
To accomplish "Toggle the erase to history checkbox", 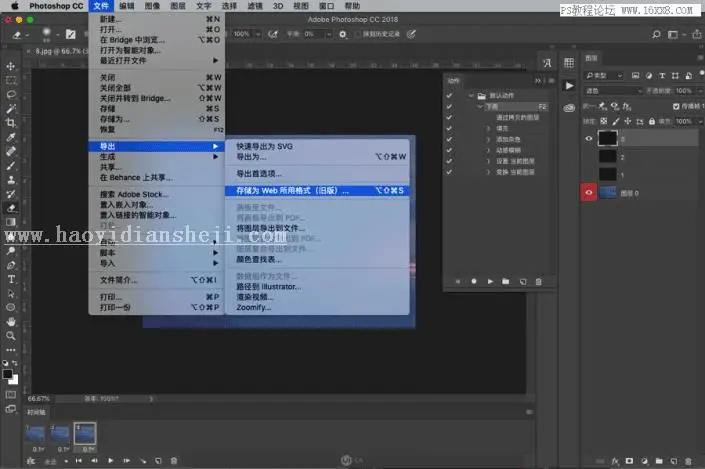I will [x=358, y=34].
